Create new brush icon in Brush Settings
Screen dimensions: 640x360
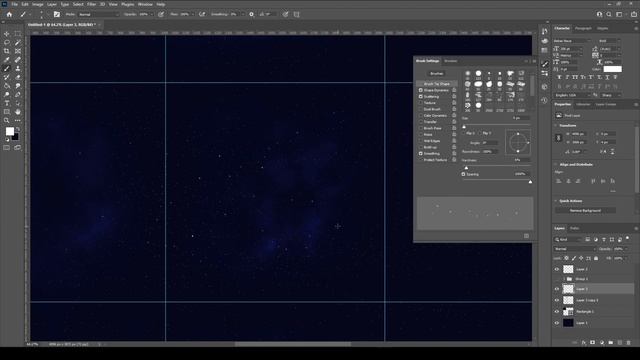pos(527,236)
